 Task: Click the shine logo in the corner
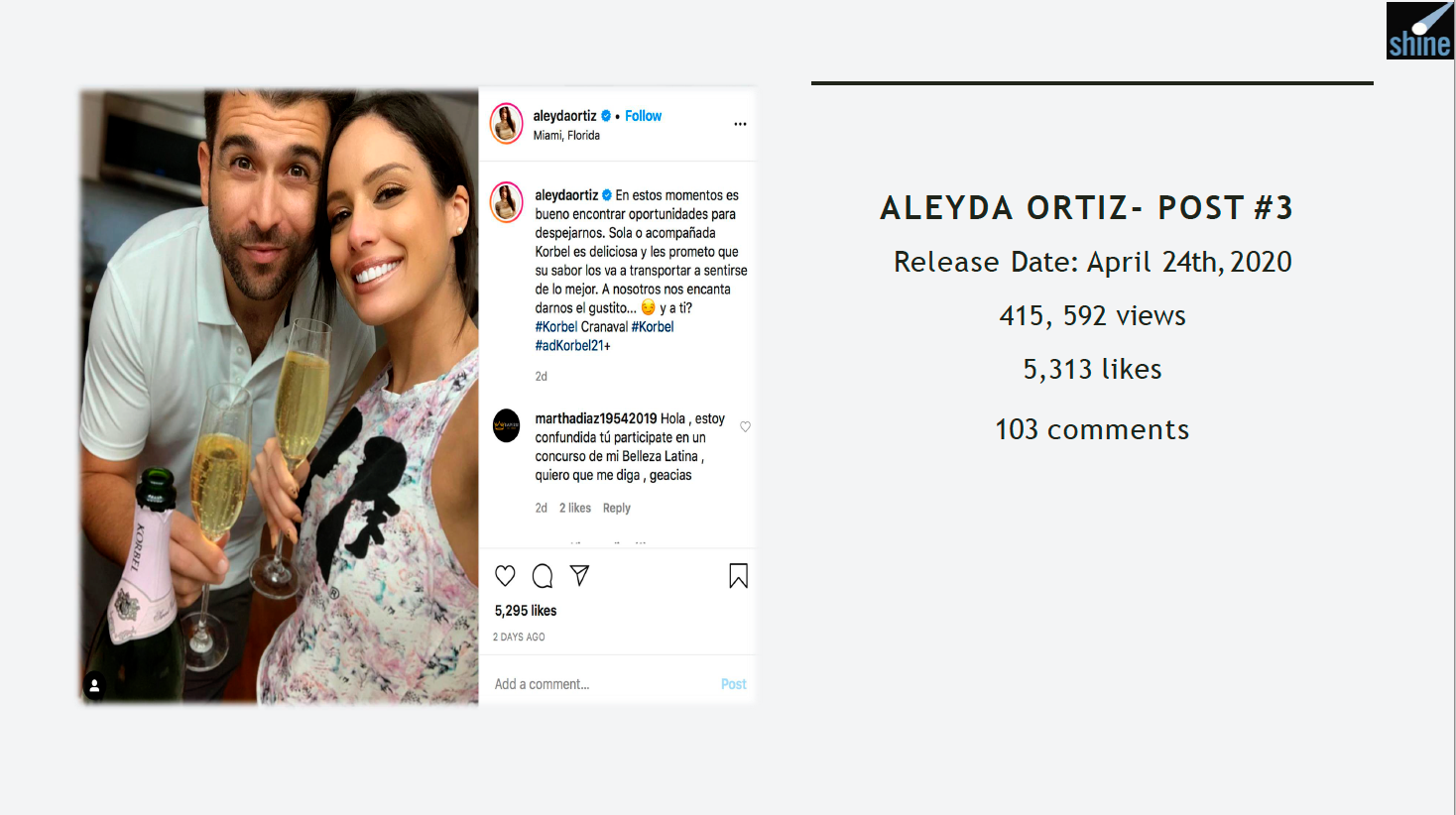(1419, 31)
